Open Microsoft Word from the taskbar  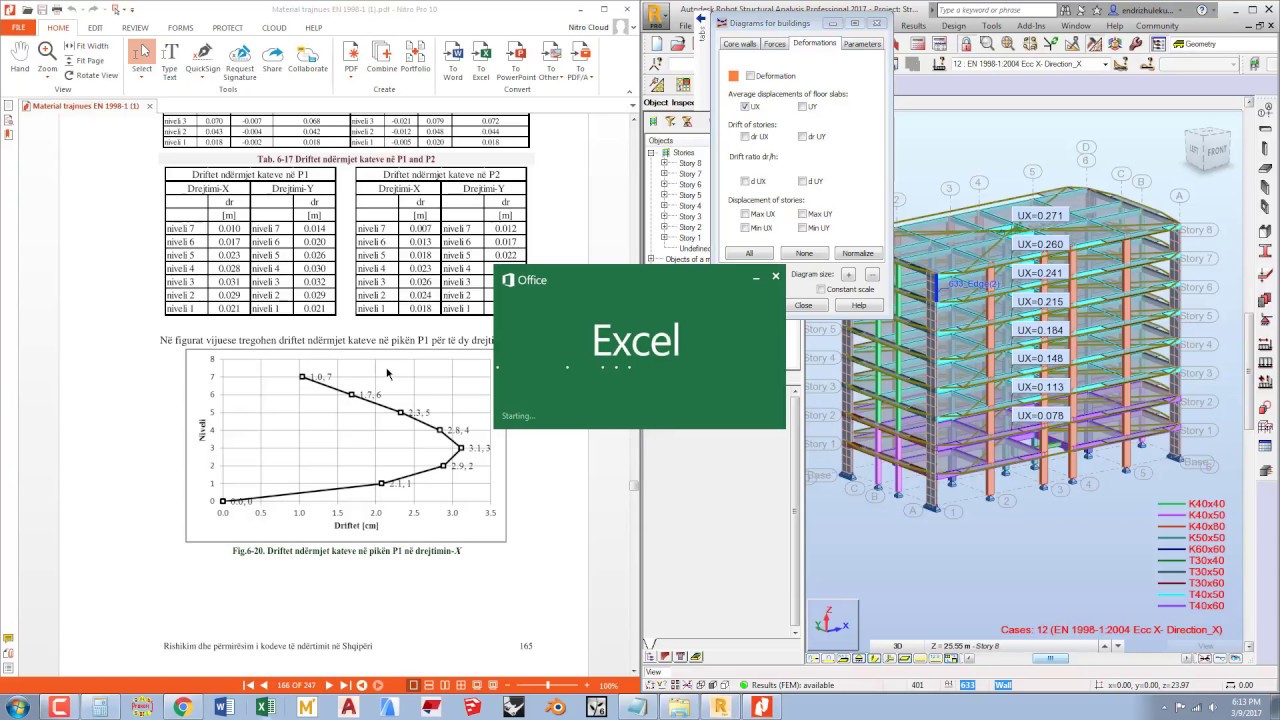[224, 707]
